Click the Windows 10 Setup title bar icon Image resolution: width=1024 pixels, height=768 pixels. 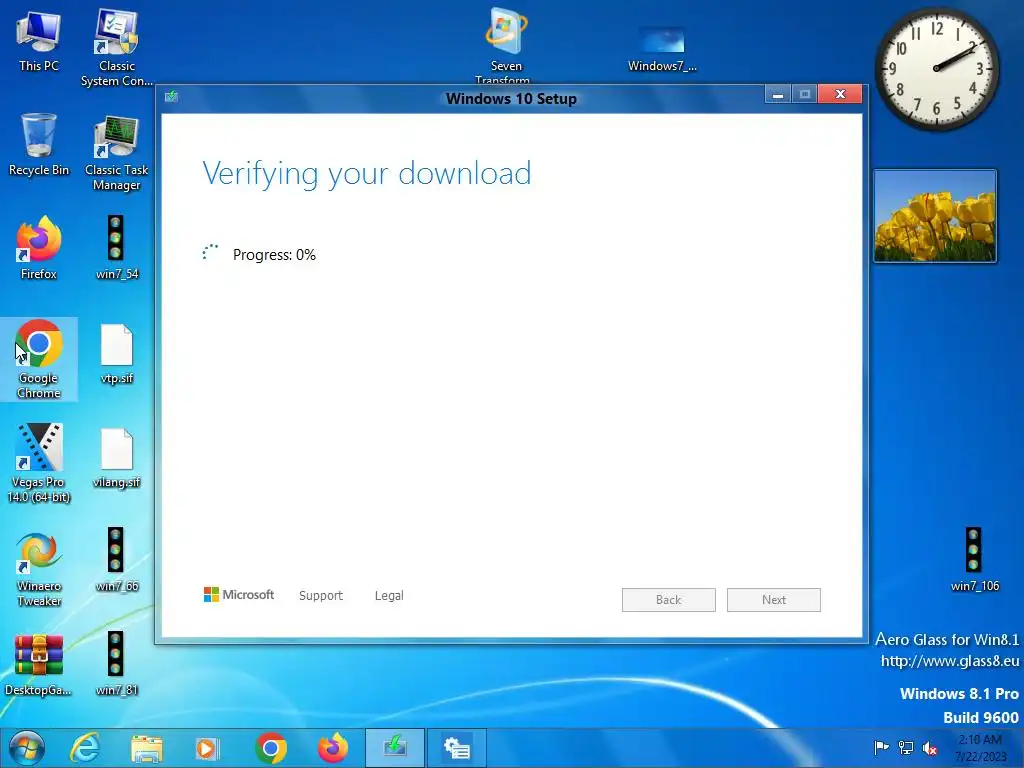tap(171, 97)
